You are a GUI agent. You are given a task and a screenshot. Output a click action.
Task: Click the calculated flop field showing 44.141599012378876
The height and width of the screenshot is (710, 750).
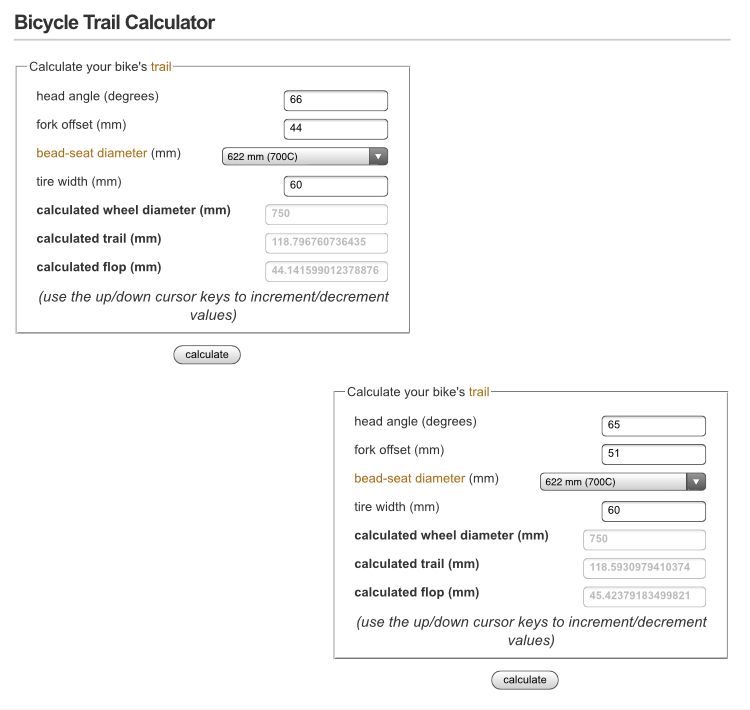(x=326, y=272)
